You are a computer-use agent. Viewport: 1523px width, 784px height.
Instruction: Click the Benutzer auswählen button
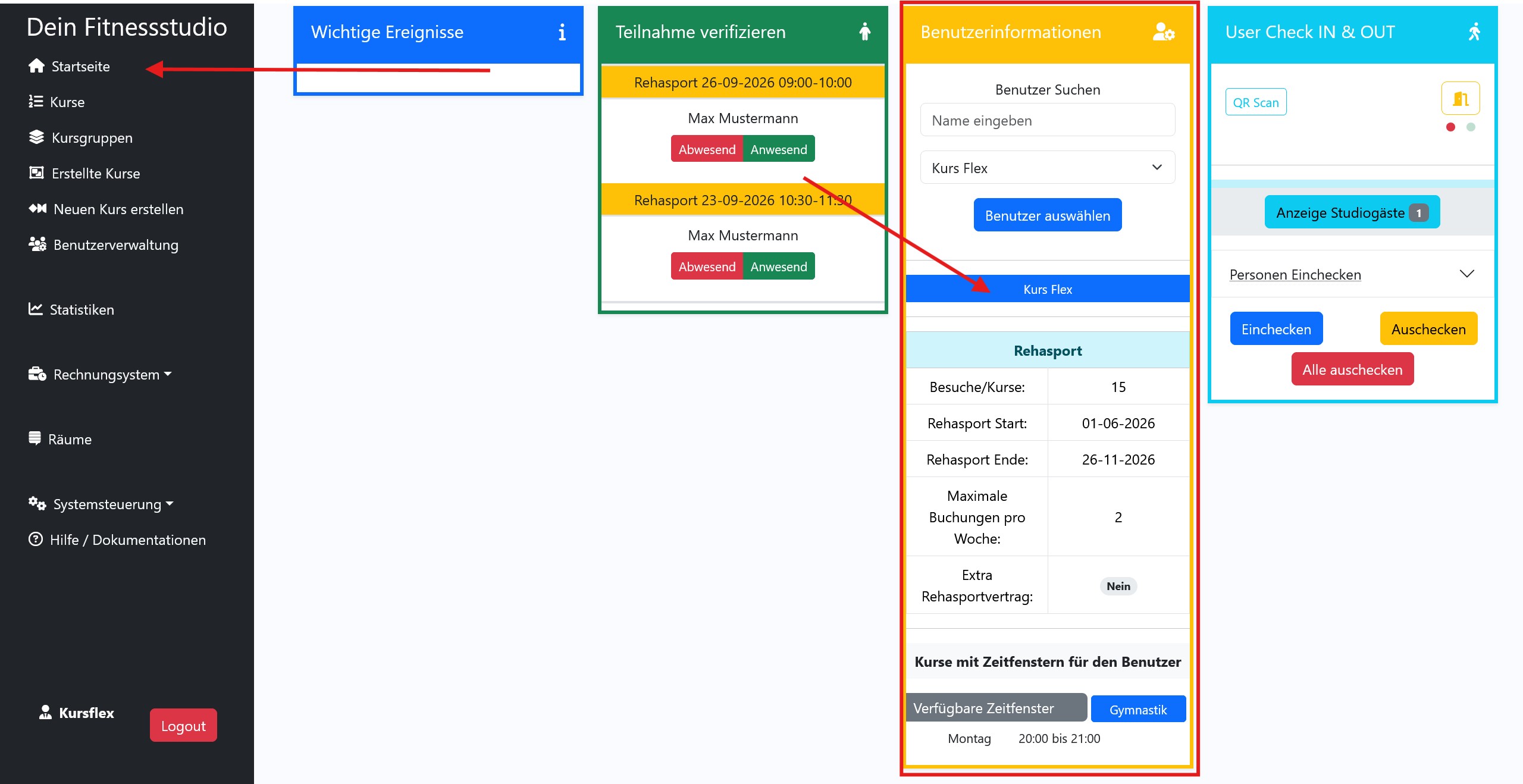click(1048, 215)
